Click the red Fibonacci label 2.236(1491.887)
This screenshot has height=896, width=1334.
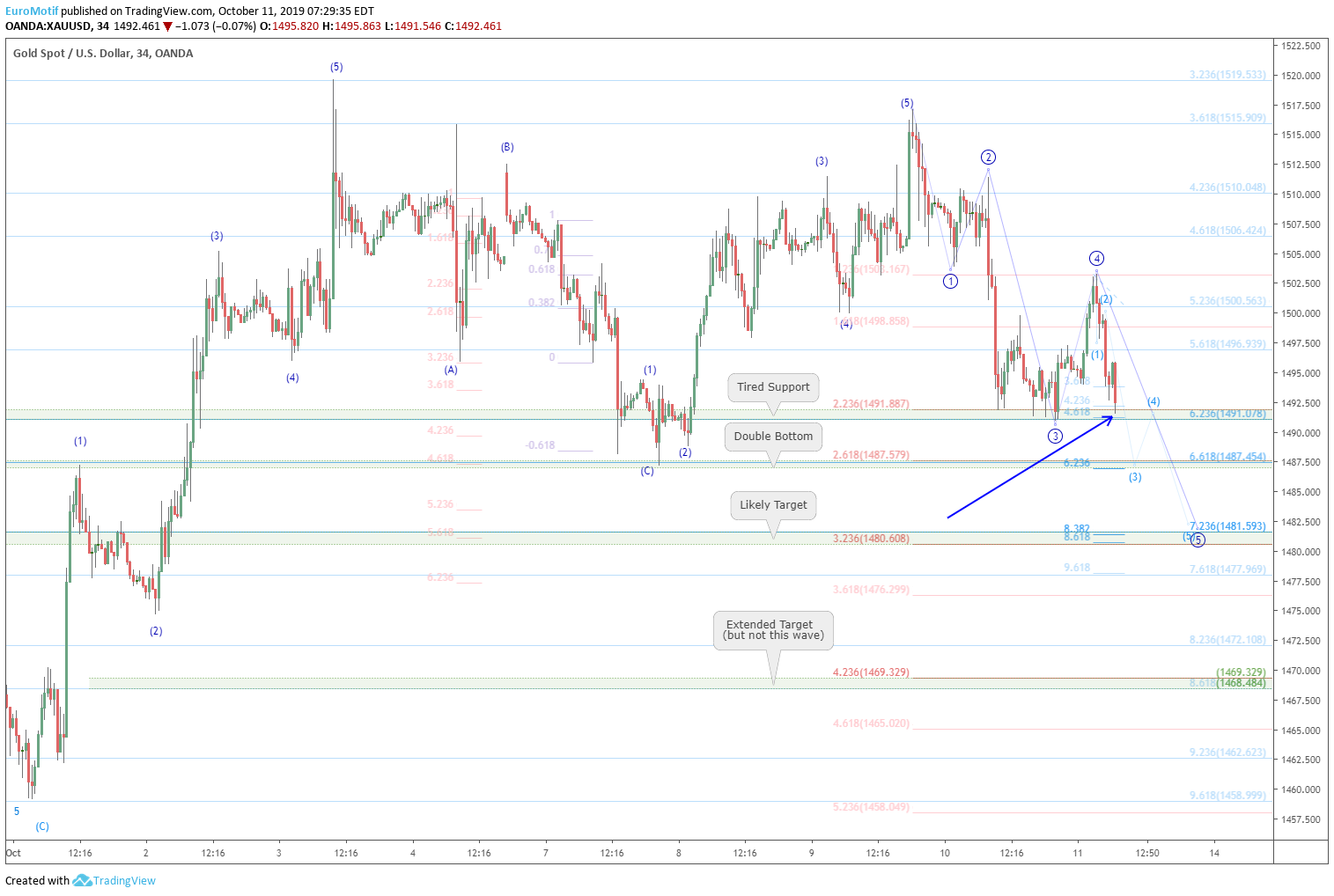tap(871, 404)
